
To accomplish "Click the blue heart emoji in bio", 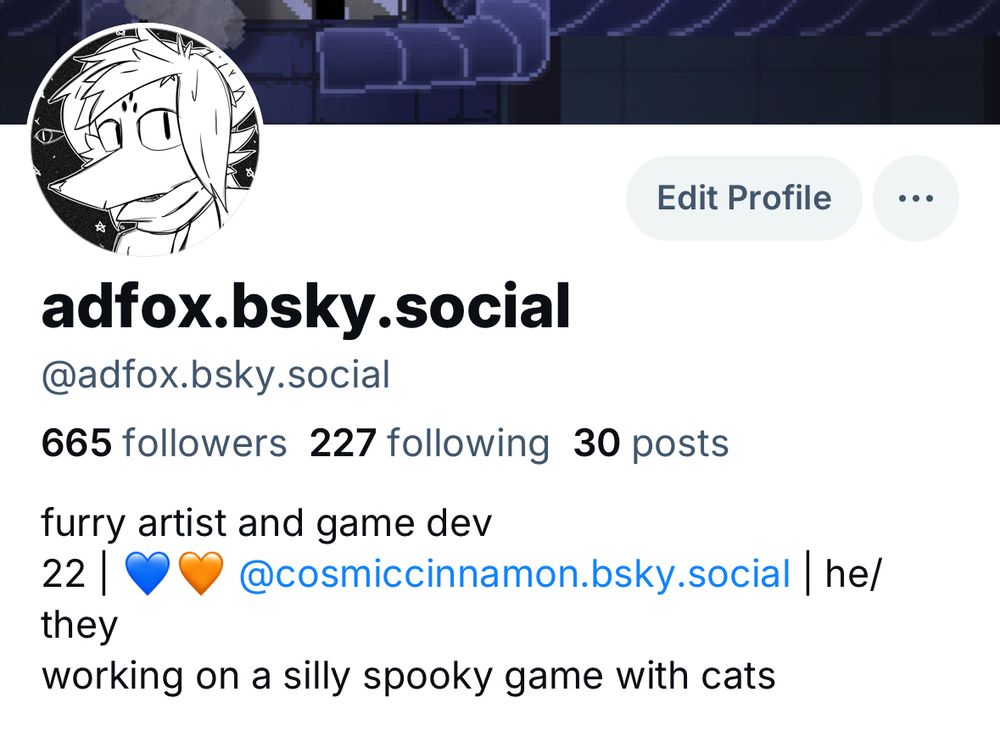I will tap(147, 573).
